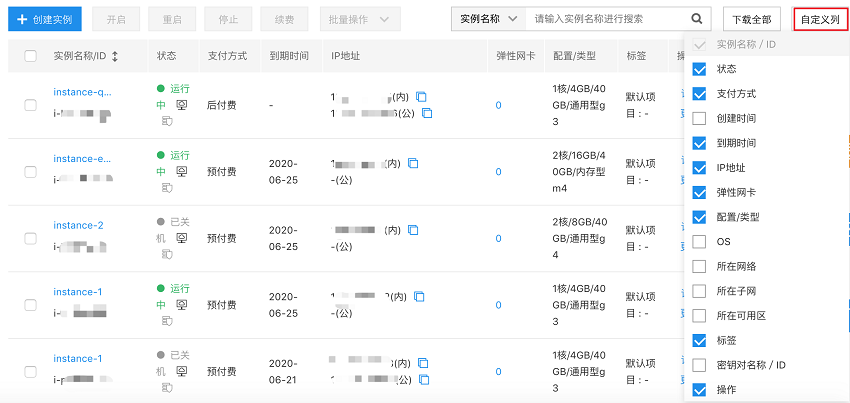The width and height of the screenshot is (850, 403).
Task: Open the instance-2 details link
Action: pos(78,225)
